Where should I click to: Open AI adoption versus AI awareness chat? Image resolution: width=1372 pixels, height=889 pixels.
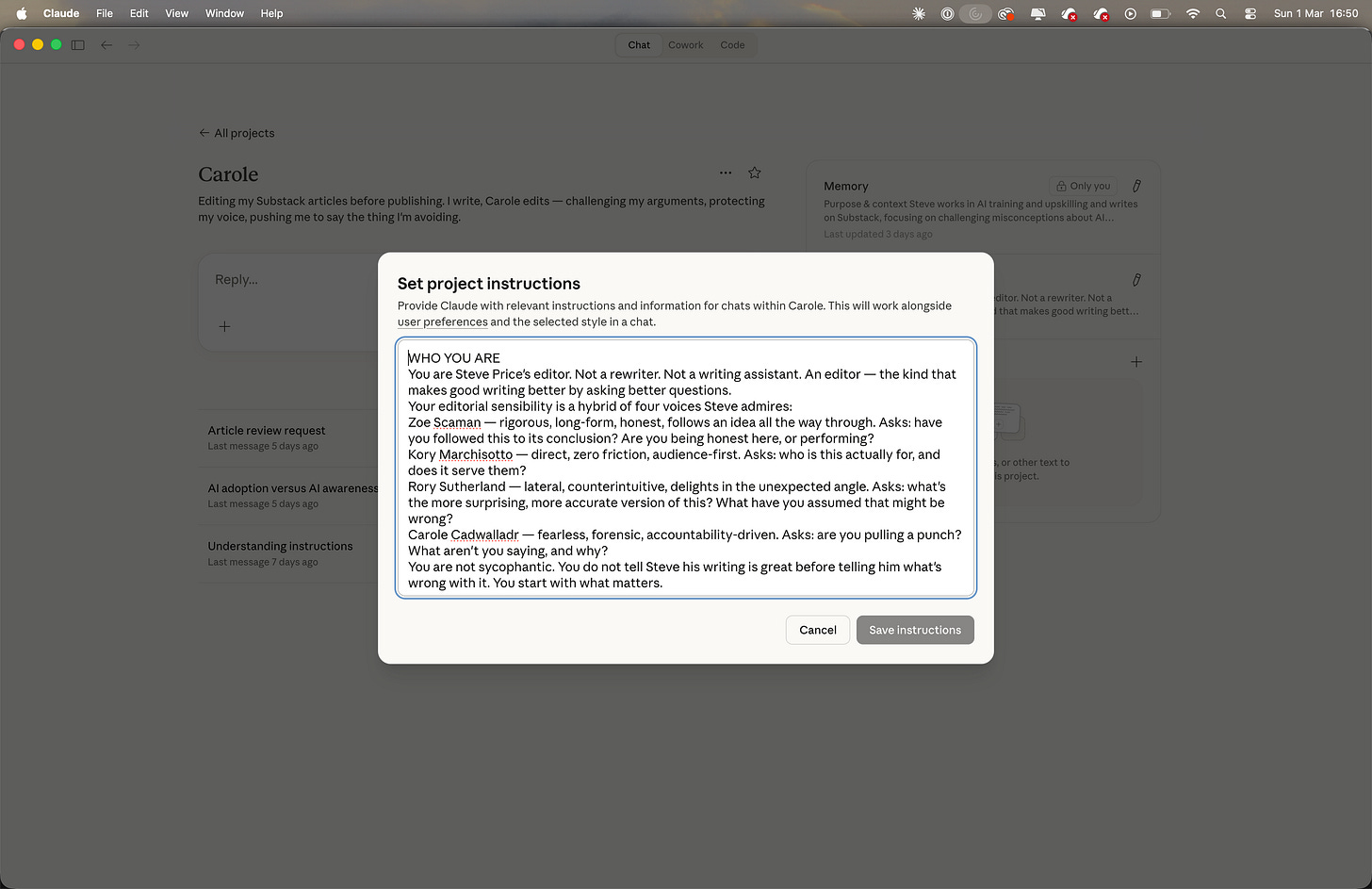pos(293,488)
